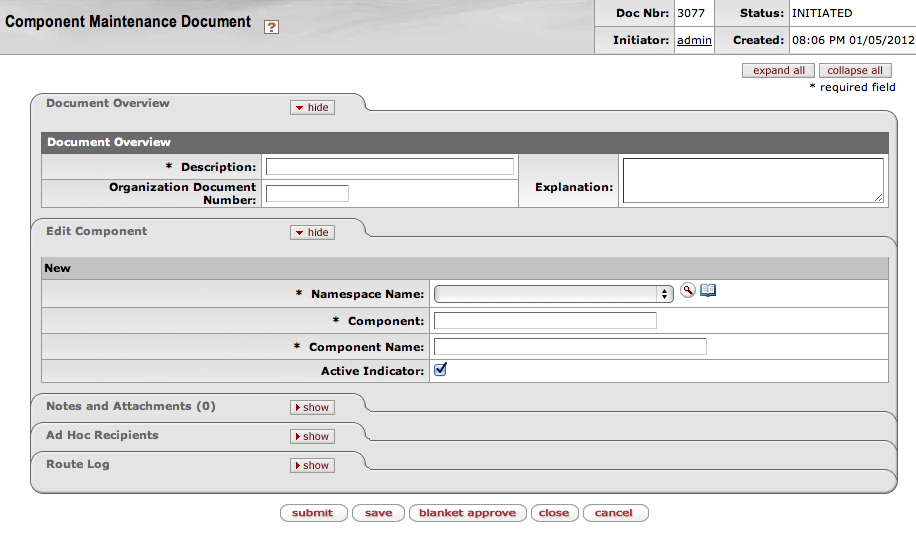Focus the Organization Document Number field

coord(307,193)
